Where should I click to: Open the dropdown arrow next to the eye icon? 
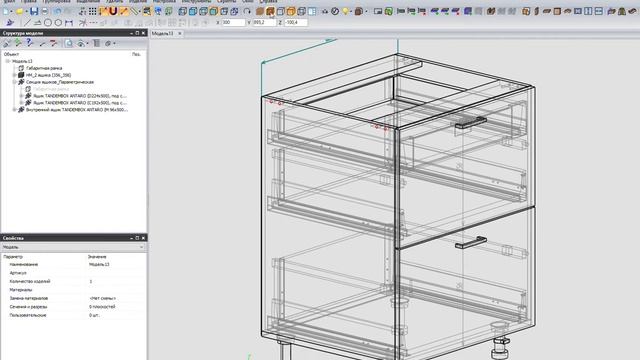pyautogui.click(x=87, y=43)
